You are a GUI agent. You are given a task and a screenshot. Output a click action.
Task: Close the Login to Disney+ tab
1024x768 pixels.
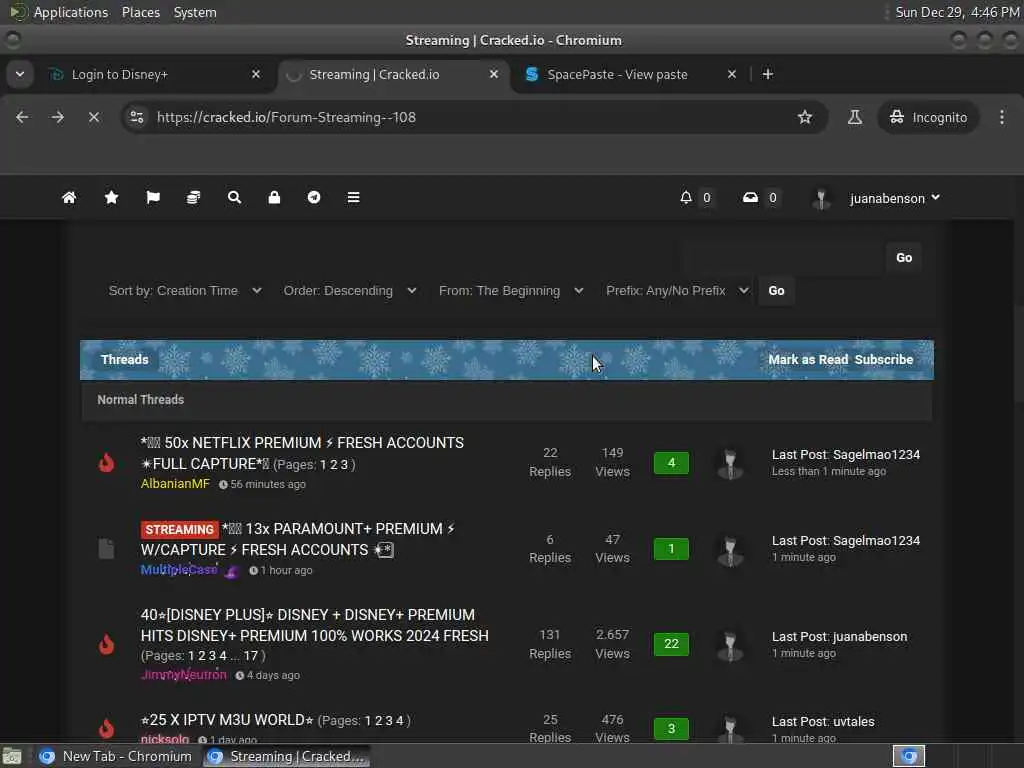(256, 74)
